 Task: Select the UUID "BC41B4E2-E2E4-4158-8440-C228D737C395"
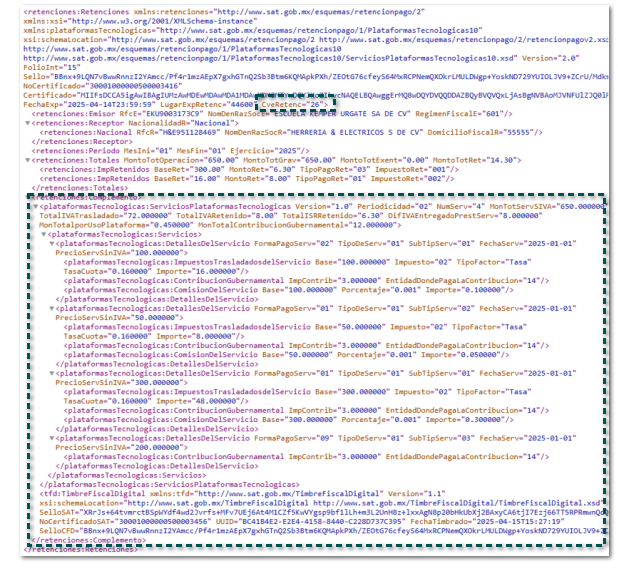(311, 522)
